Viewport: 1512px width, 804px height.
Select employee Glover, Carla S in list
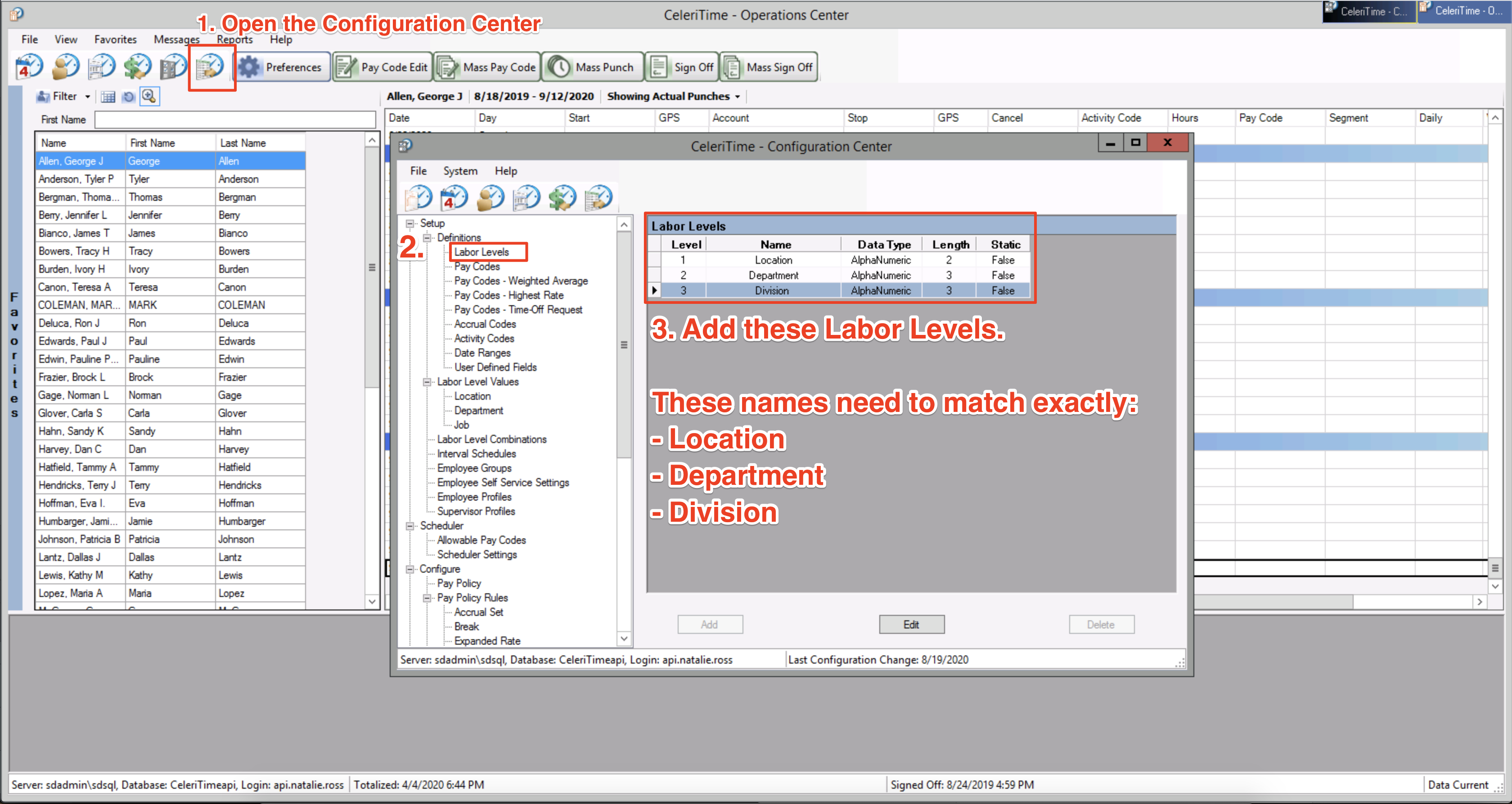coord(170,413)
